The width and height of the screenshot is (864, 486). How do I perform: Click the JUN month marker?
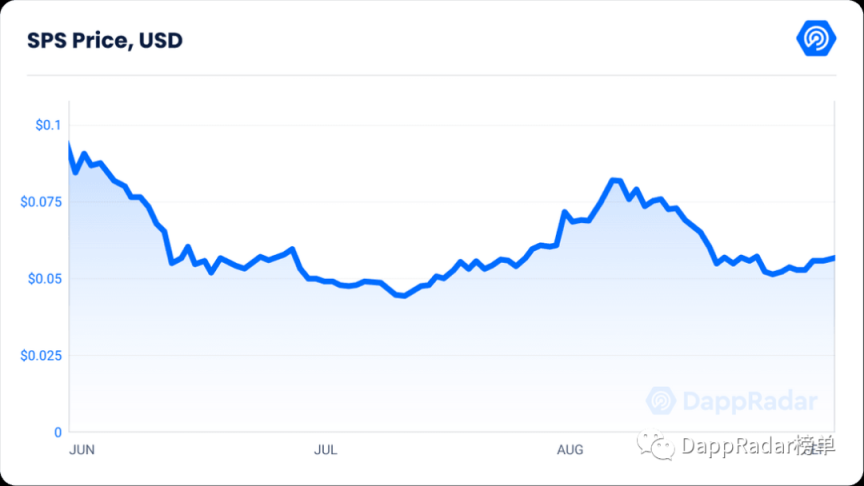pyautogui.click(x=82, y=450)
